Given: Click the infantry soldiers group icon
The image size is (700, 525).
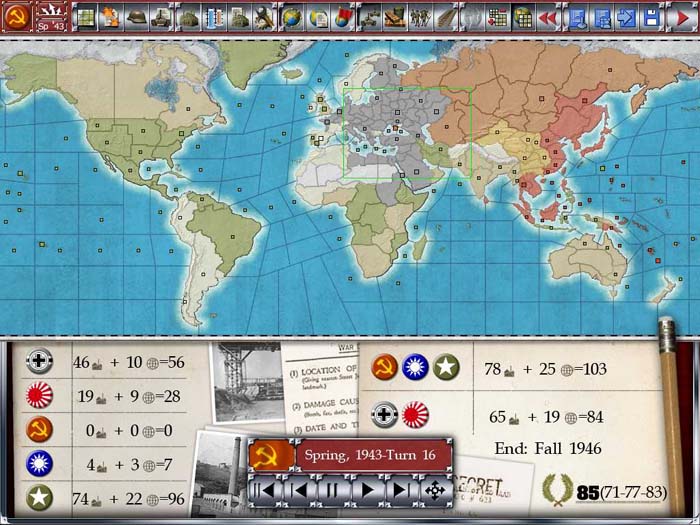Looking at the screenshot, I should pos(421,18).
